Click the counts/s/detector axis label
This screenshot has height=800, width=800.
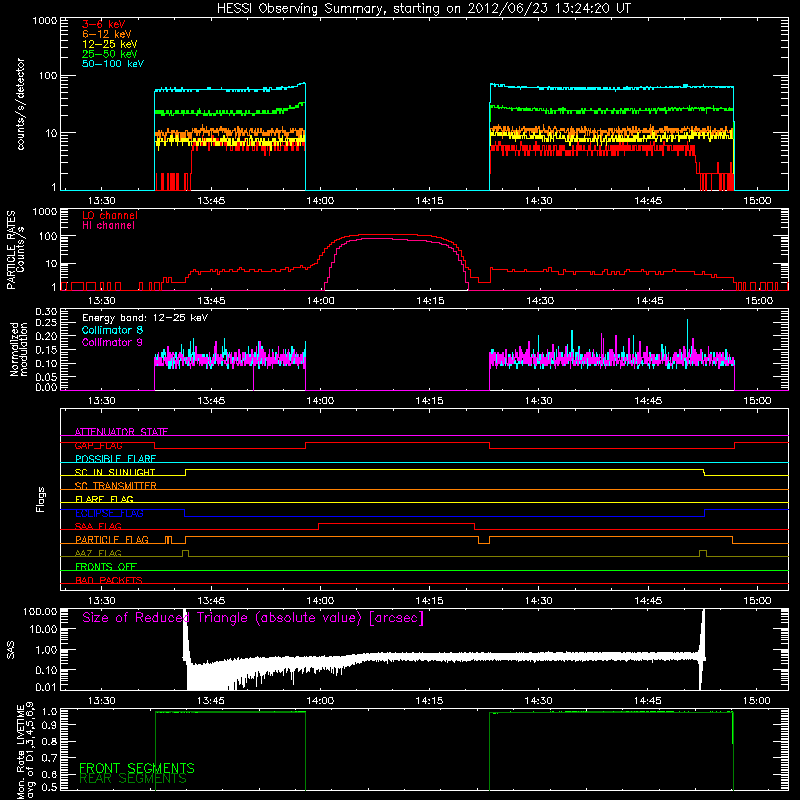21,104
